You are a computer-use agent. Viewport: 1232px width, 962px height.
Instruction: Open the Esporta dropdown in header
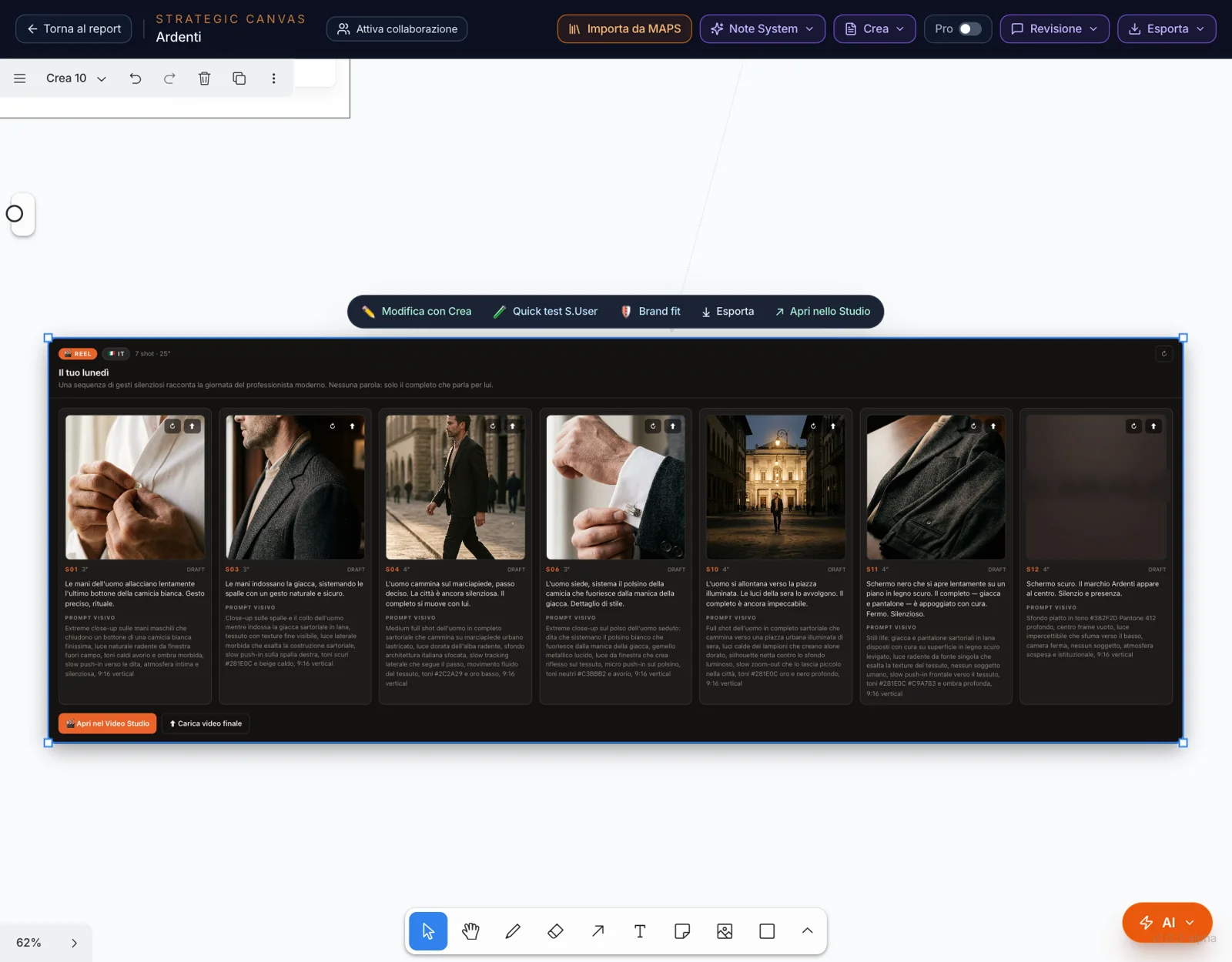tap(1167, 28)
